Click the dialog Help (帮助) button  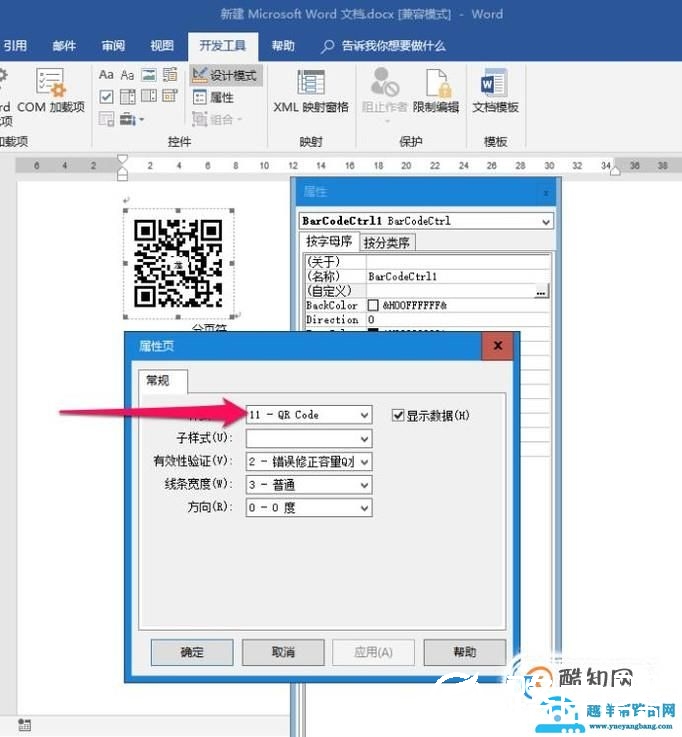pos(464,652)
